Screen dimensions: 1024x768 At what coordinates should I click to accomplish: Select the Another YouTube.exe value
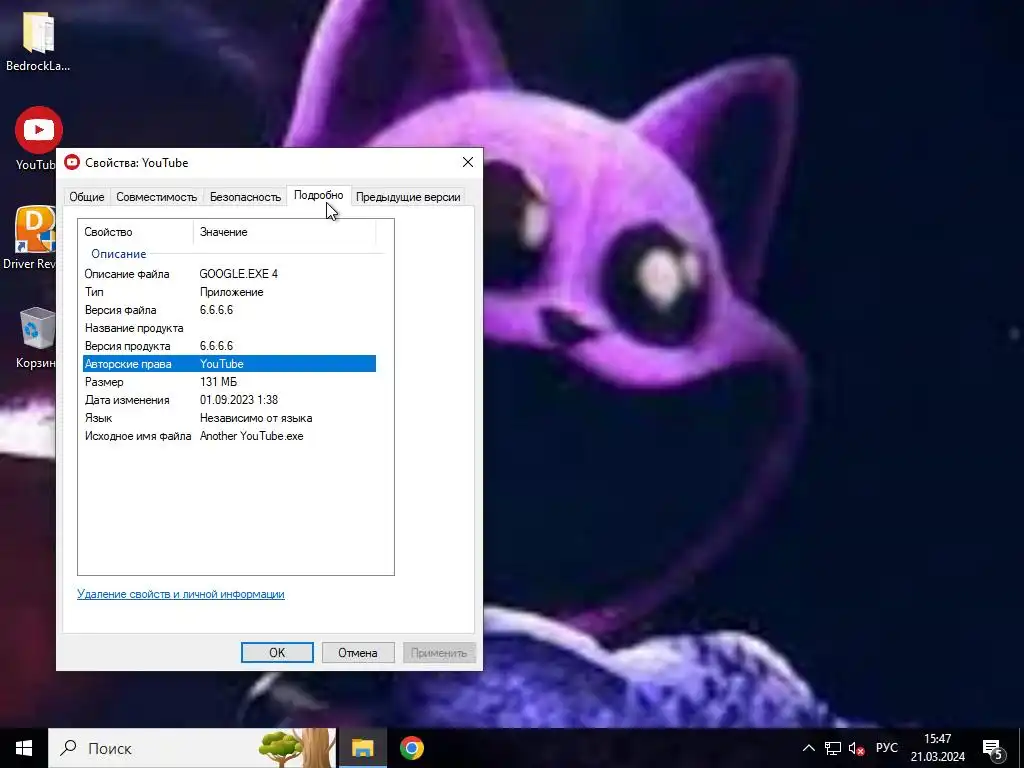coord(251,436)
